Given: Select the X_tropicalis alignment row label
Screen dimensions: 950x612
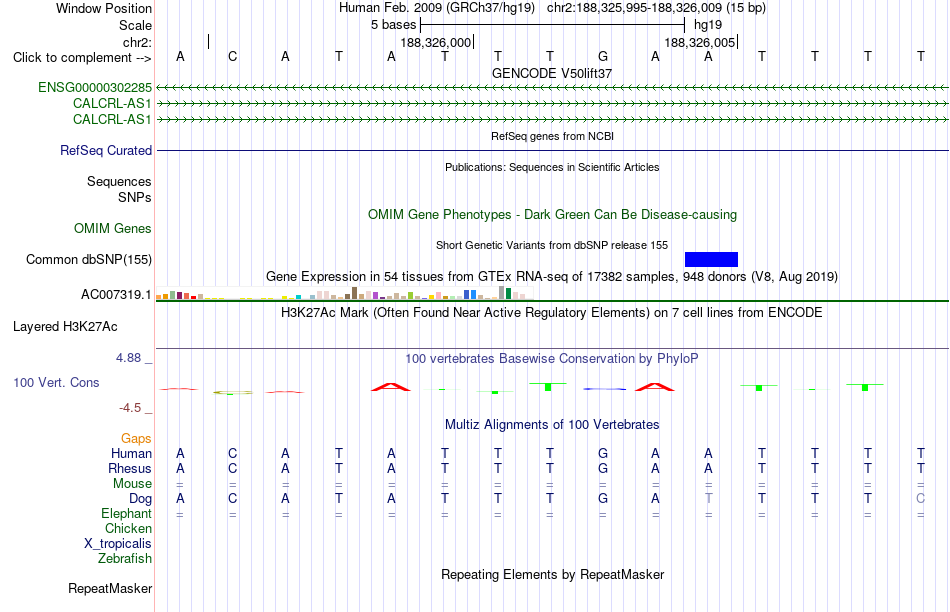Looking at the screenshot, I should coord(118,544).
